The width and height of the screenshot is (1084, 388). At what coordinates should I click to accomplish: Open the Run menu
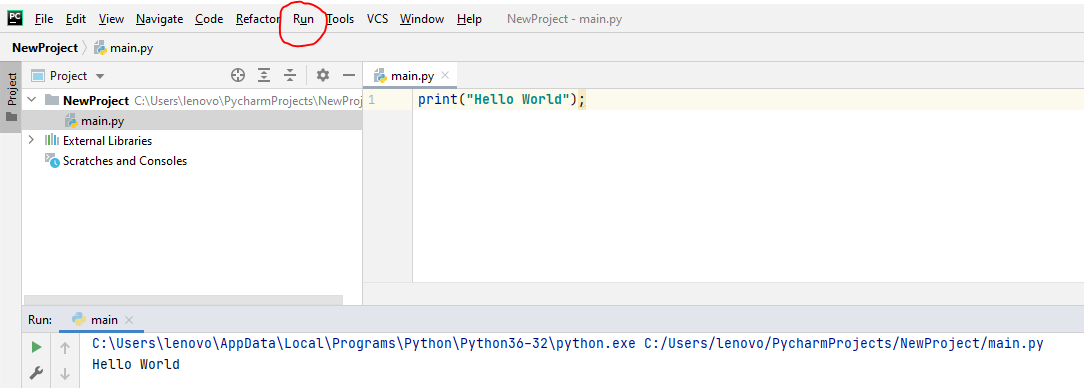303,19
